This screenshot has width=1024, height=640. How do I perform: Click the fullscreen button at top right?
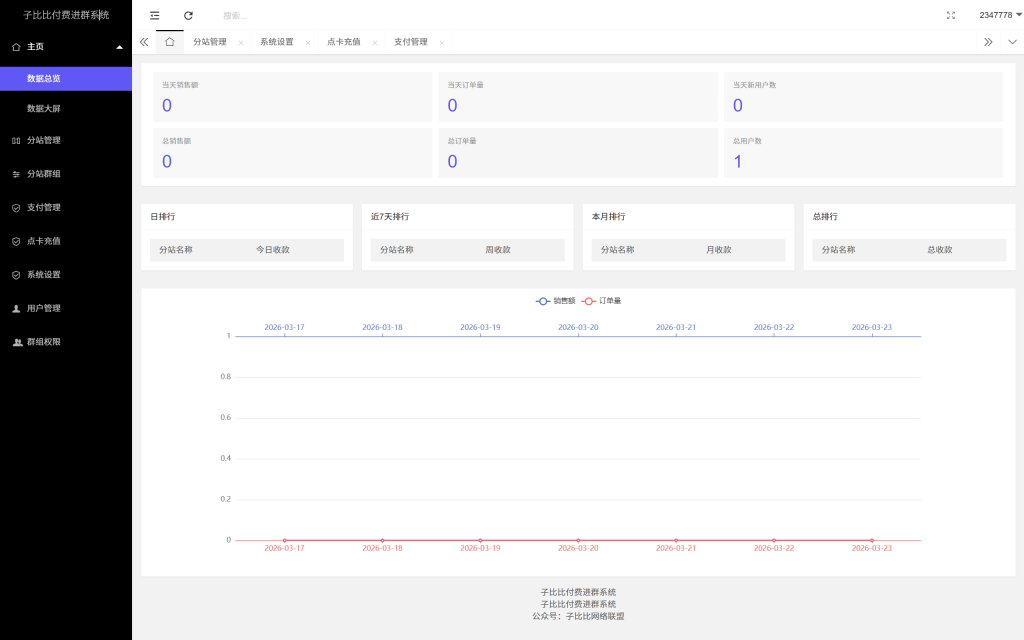[951, 15]
